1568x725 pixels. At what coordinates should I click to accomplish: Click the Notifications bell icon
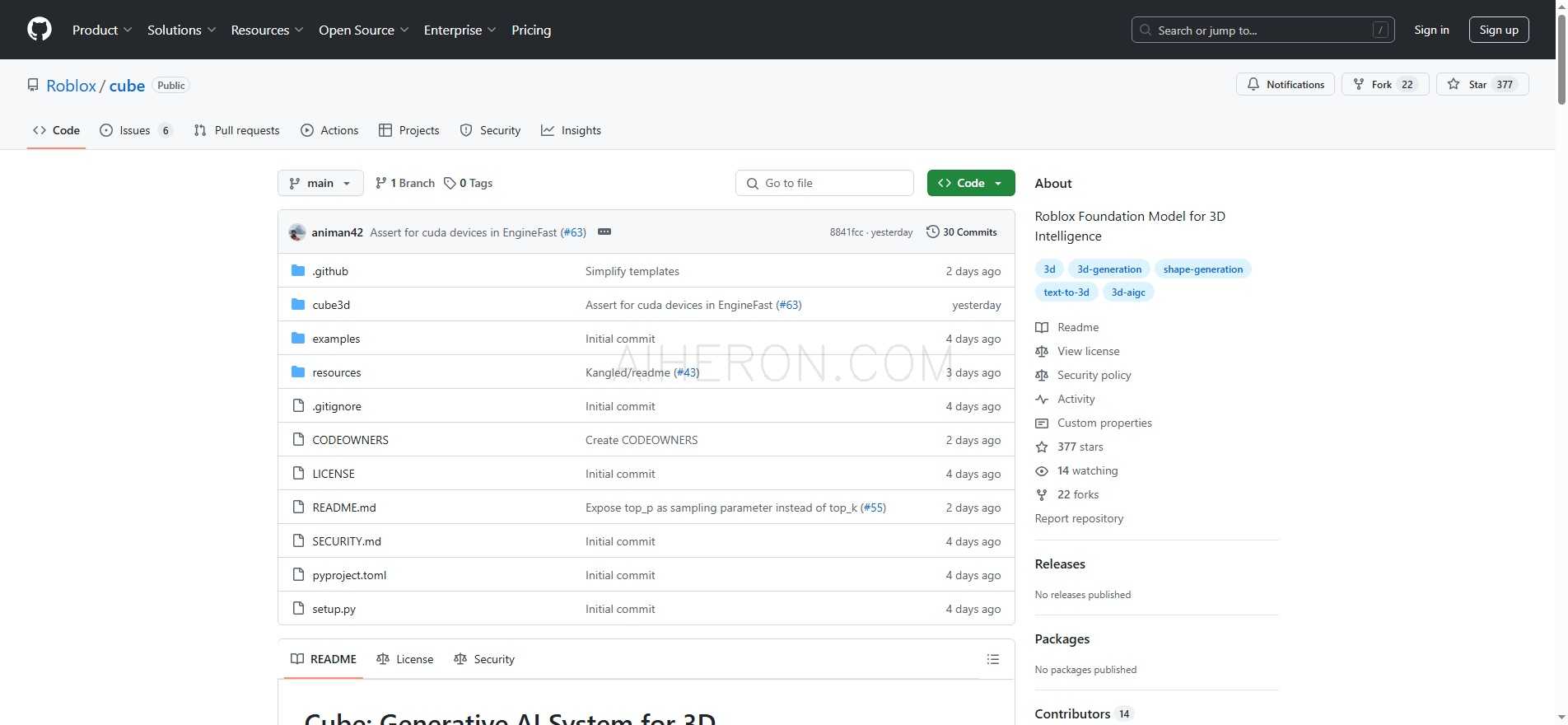1253,84
